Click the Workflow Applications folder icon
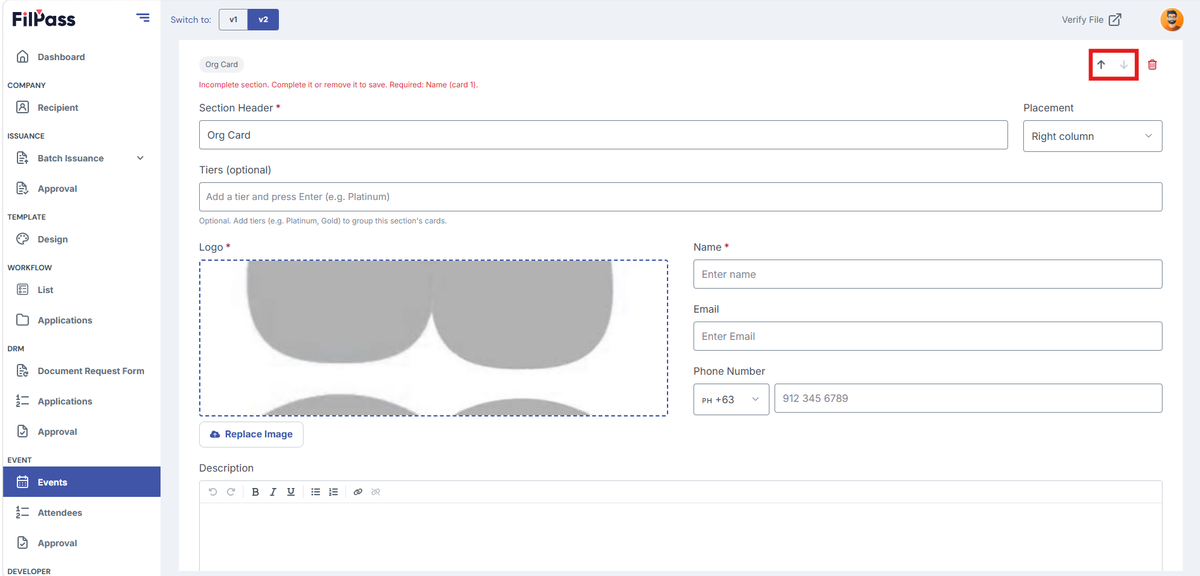The image size is (1200, 576). [23, 320]
